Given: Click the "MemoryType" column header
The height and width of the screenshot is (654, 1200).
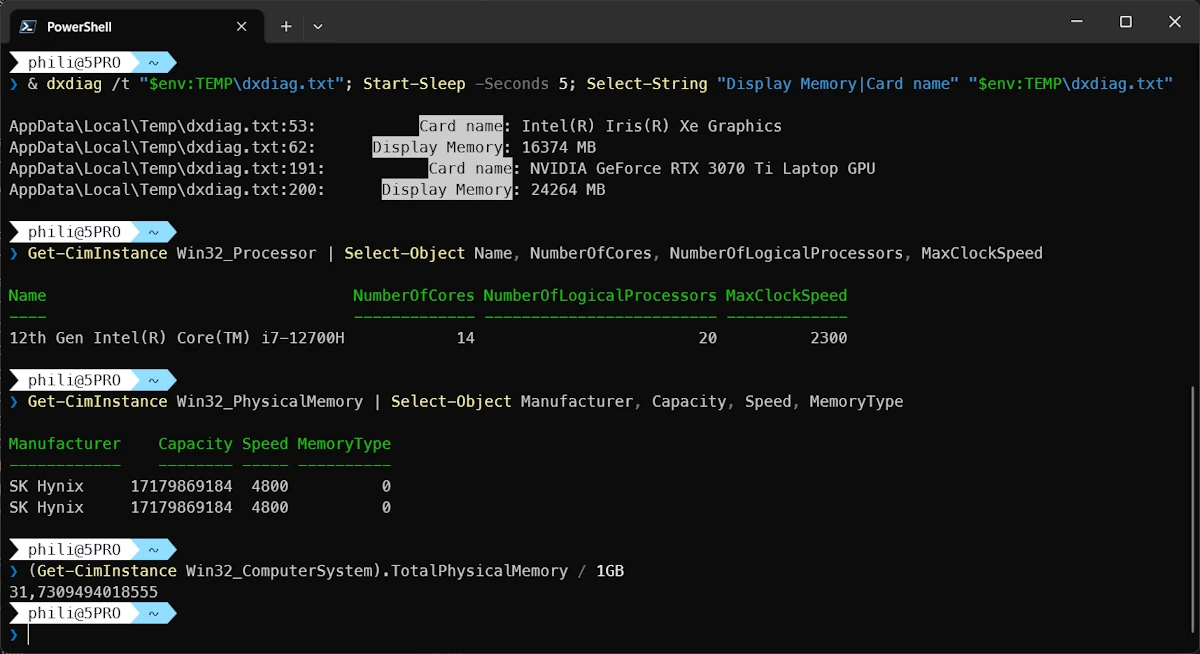Looking at the screenshot, I should pyautogui.click(x=344, y=443).
